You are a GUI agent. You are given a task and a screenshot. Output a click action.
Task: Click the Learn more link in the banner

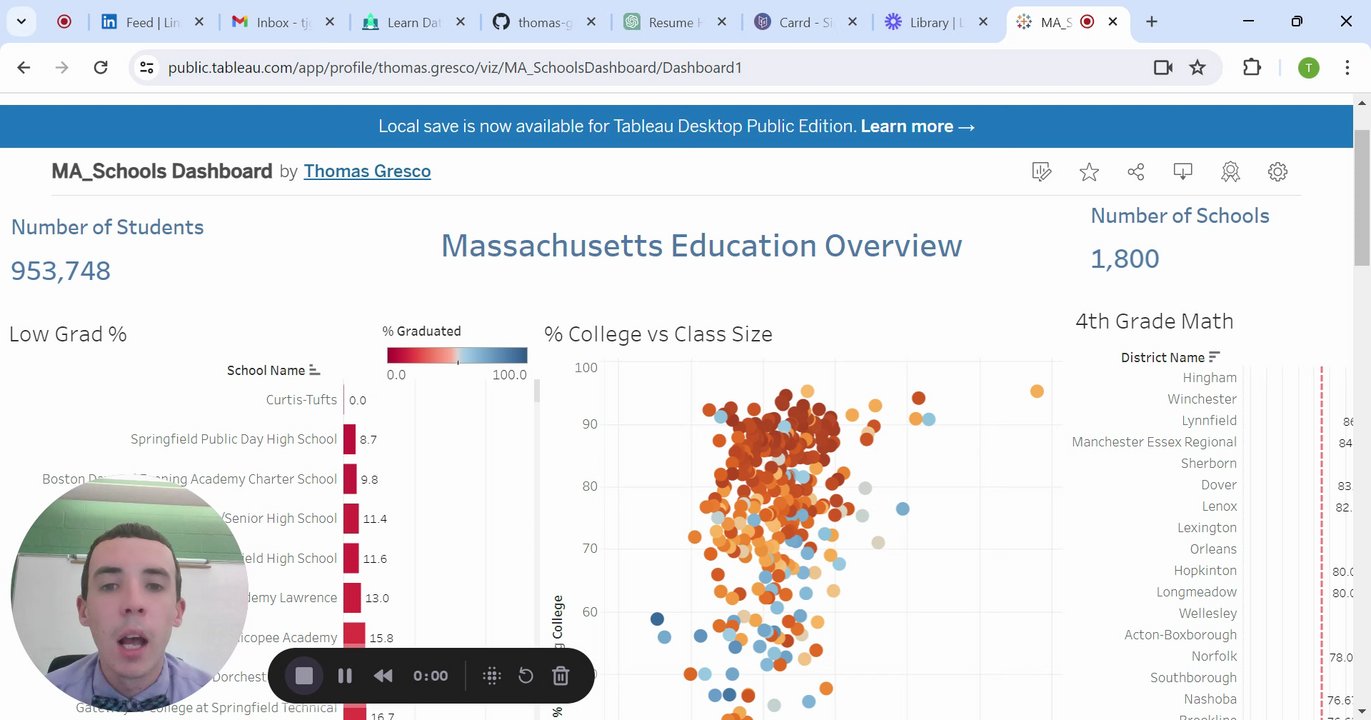tap(917, 126)
